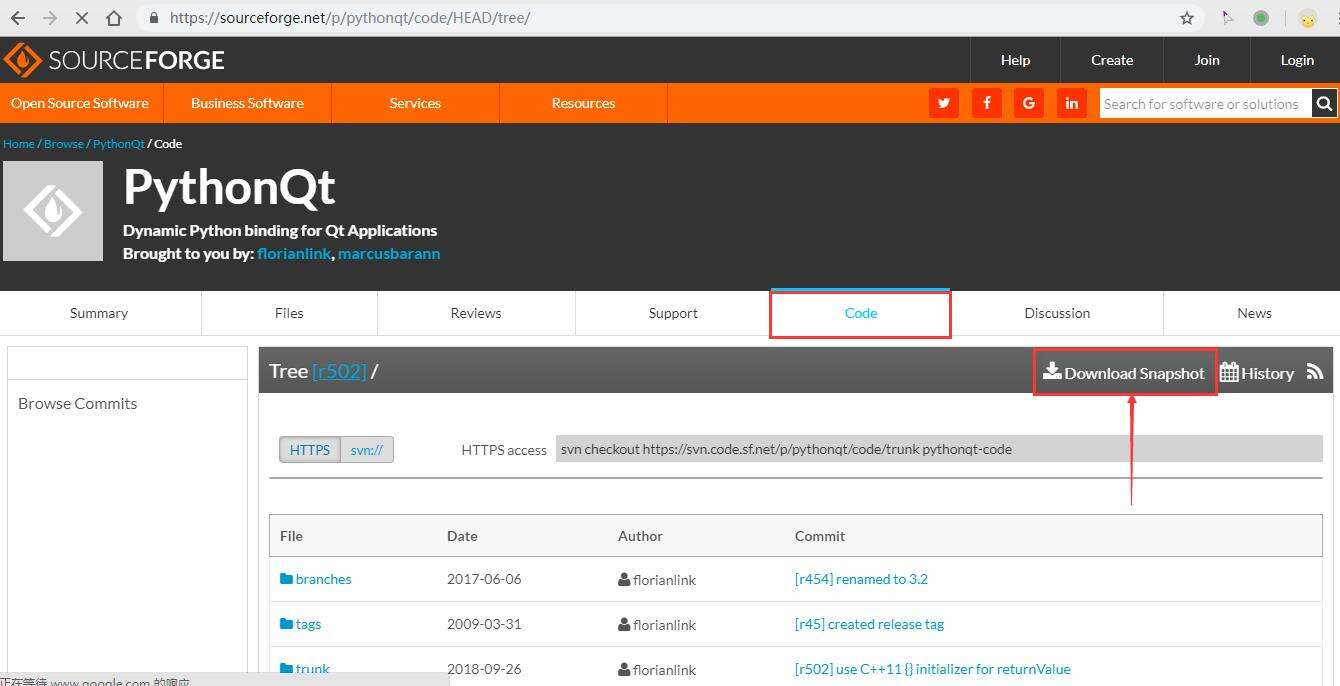Click the File column header
The image size is (1340, 686).
pyautogui.click(x=291, y=536)
